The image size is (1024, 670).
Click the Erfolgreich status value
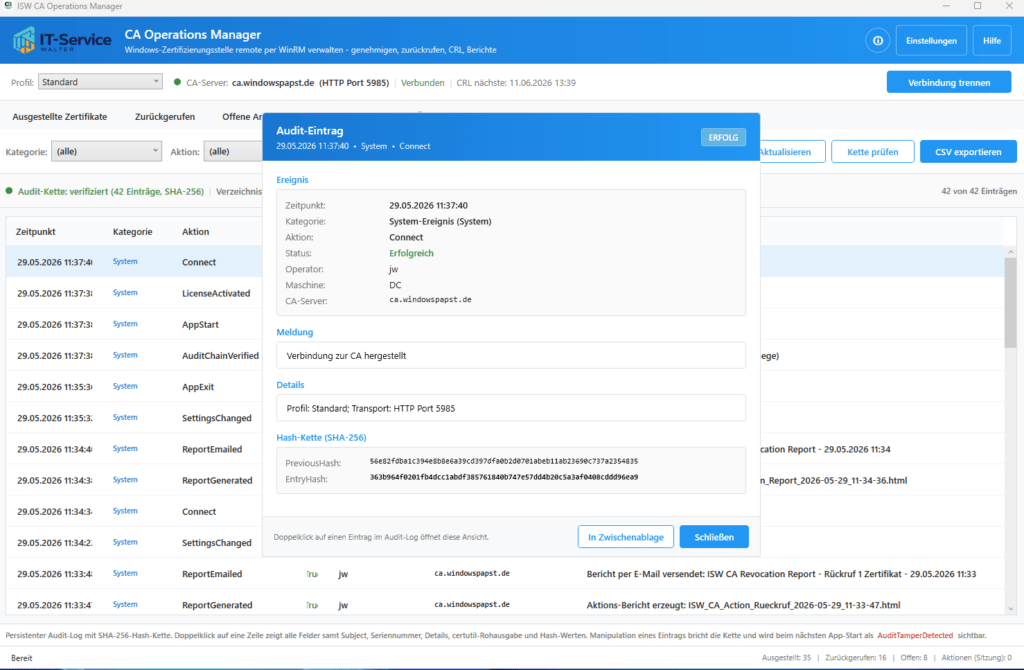coord(411,253)
